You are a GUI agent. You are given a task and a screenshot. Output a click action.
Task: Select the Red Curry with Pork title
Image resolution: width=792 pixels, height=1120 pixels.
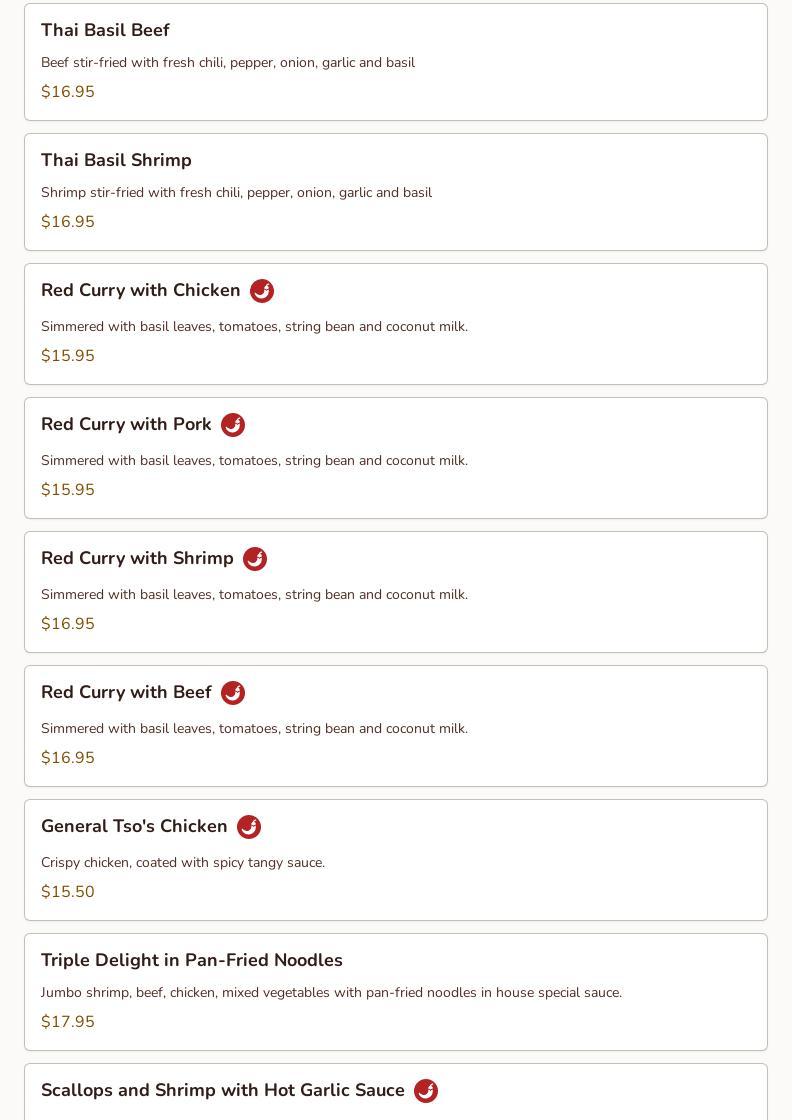tap(126, 424)
